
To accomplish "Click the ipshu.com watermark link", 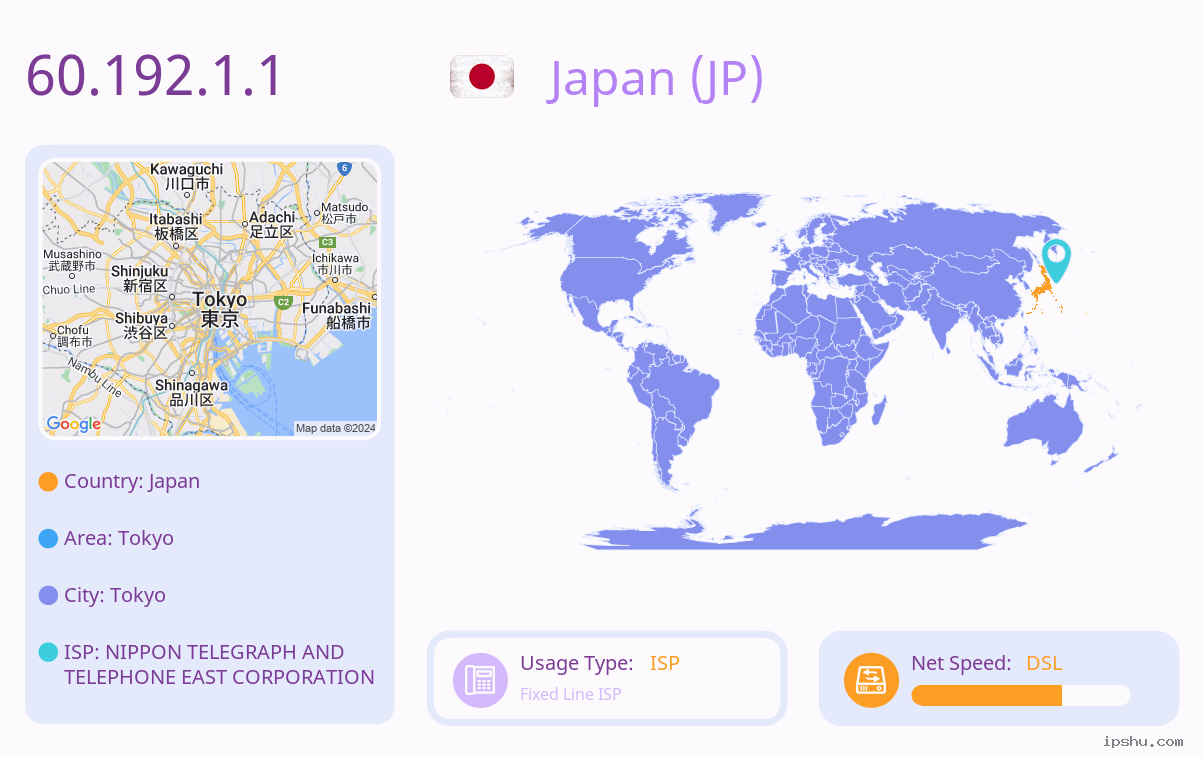I will [x=1143, y=741].
